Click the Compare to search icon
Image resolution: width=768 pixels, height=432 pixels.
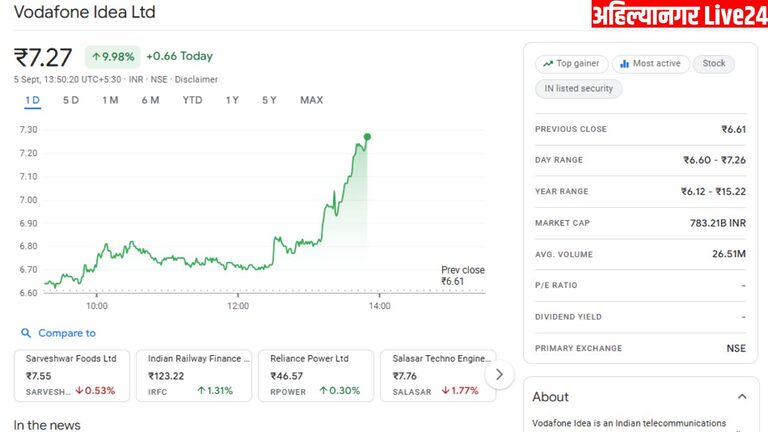point(25,333)
